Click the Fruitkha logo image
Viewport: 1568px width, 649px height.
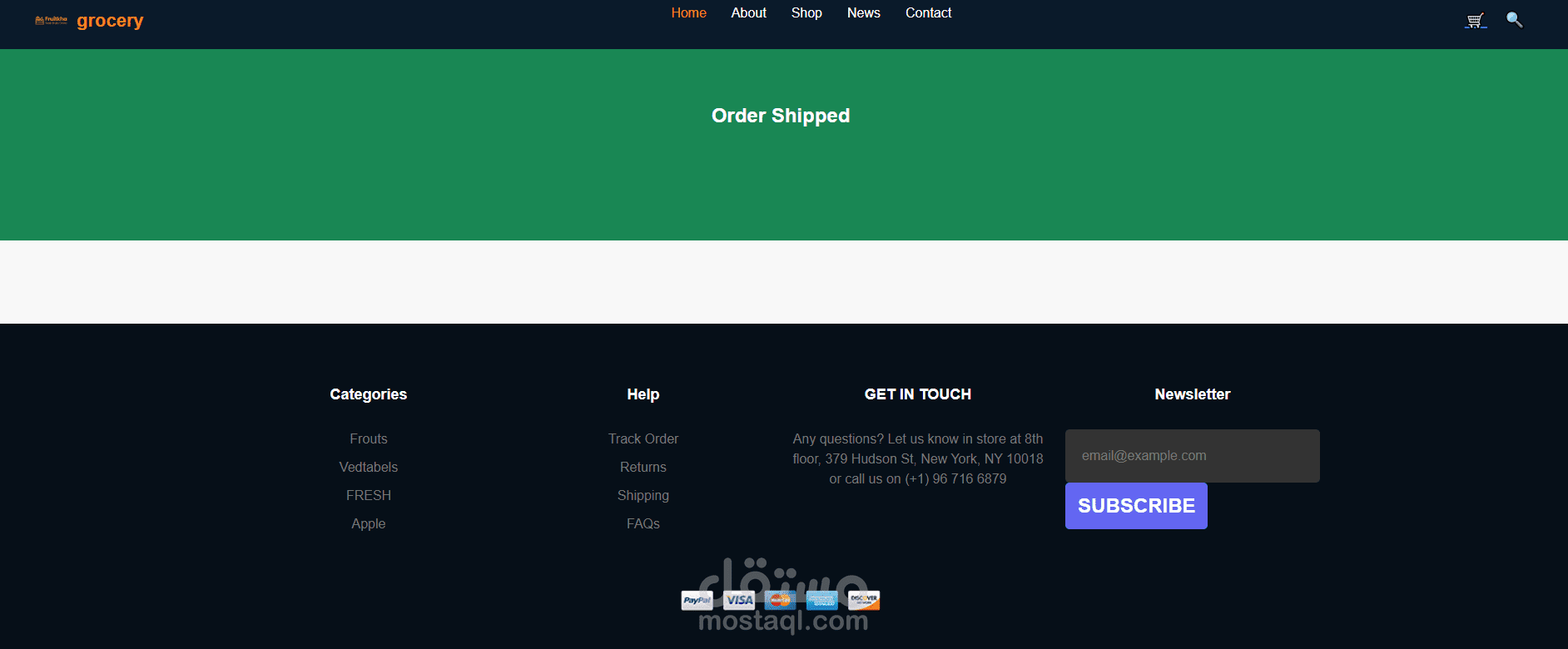click(51, 20)
